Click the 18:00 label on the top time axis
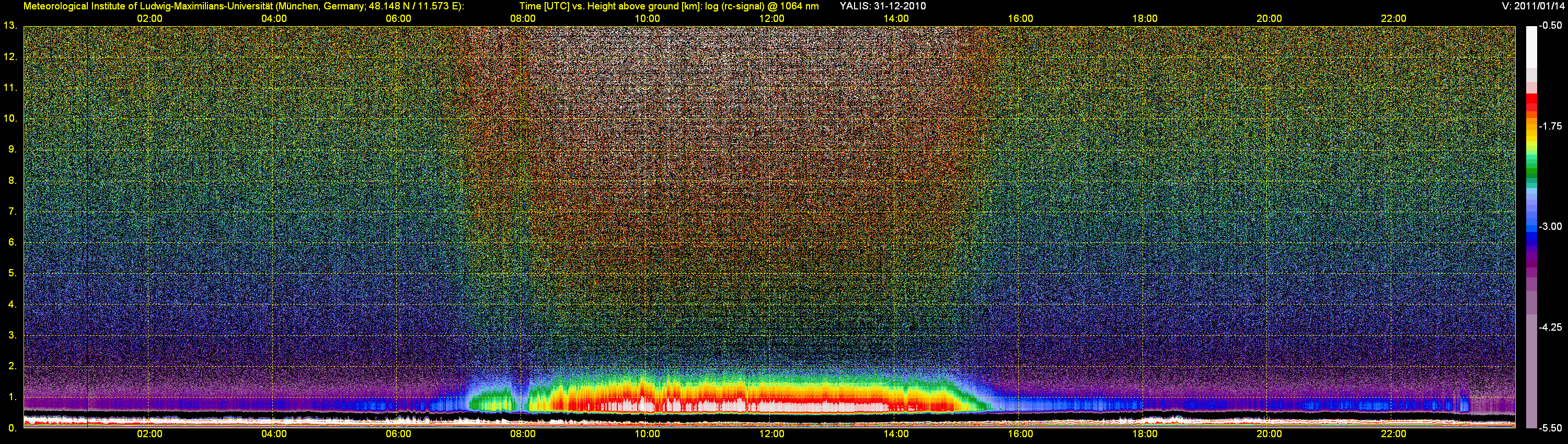The height and width of the screenshot is (444, 1568). tap(1145, 18)
